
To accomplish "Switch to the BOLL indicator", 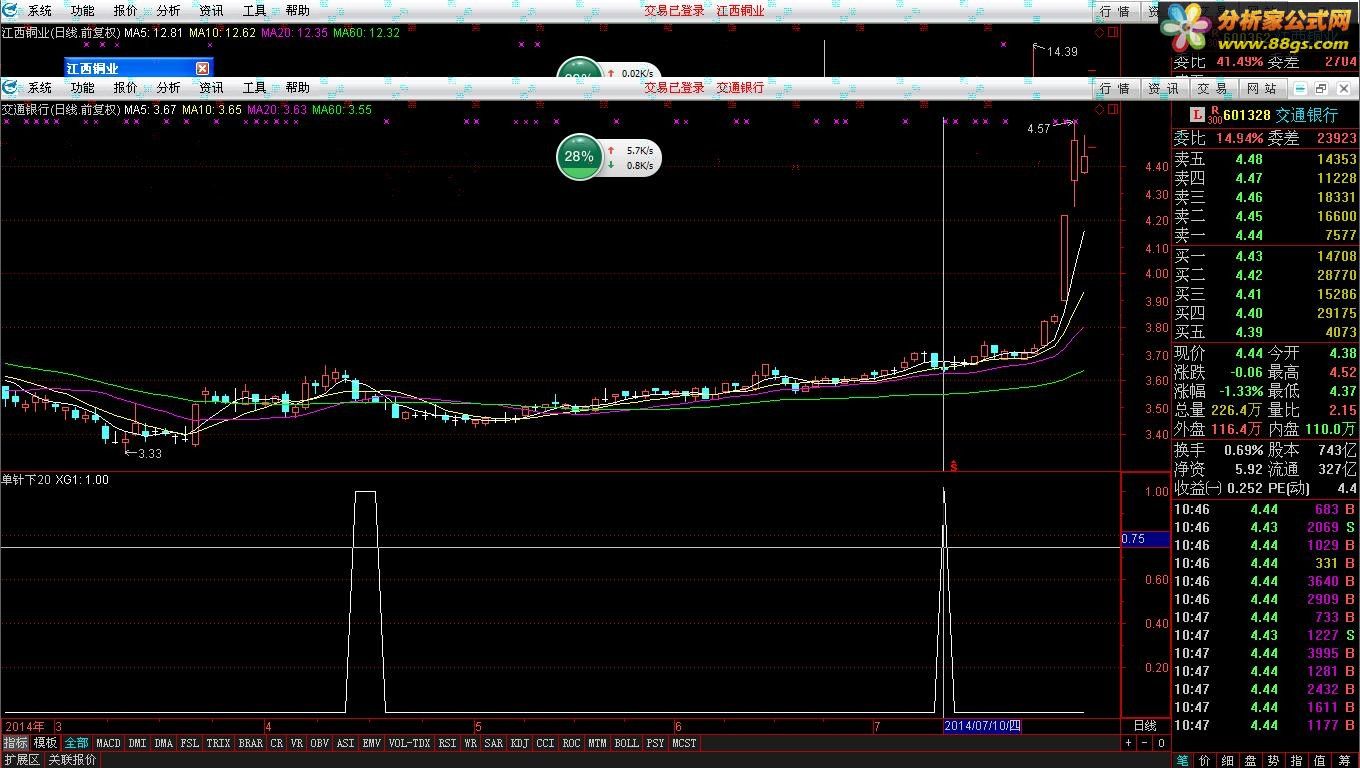I will click(626, 743).
